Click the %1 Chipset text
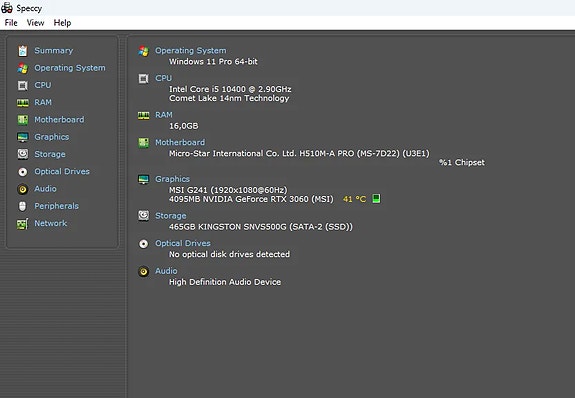Image resolution: width=575 pixels, height=398 pixels. click(462, 163)
